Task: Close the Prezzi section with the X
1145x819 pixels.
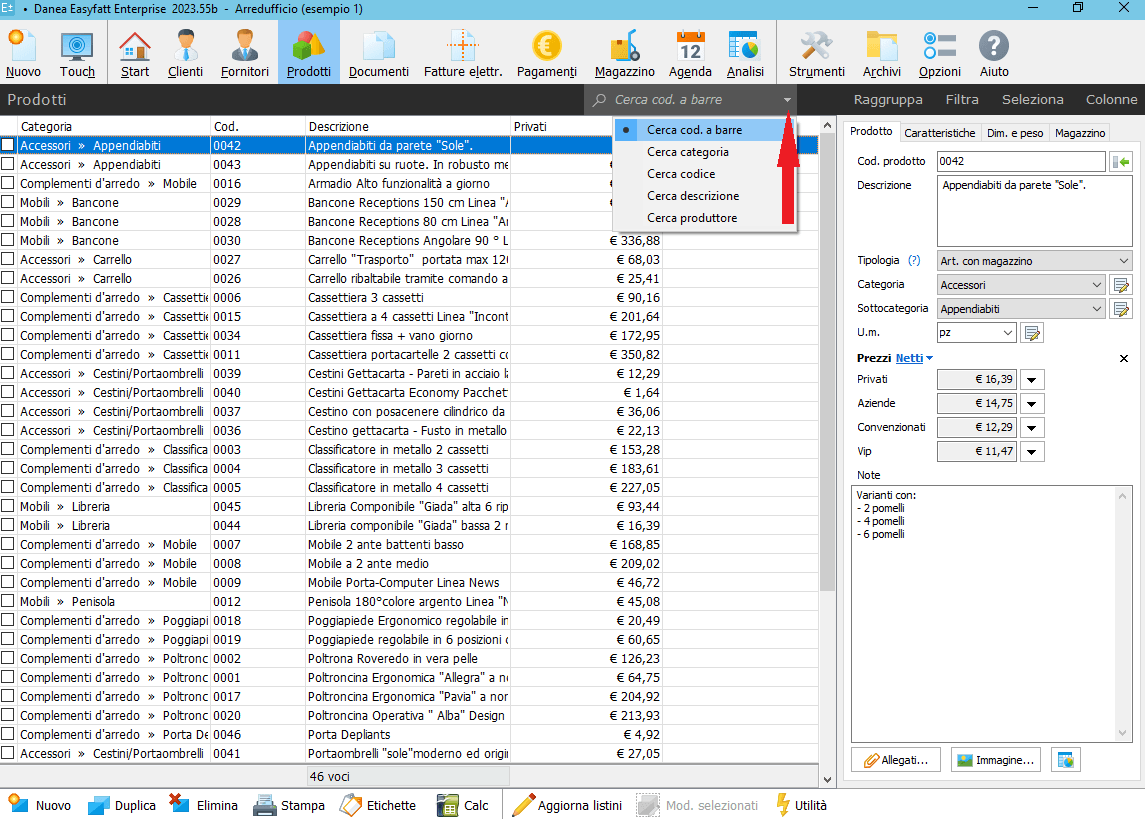Action: [x=1124, y=358]
